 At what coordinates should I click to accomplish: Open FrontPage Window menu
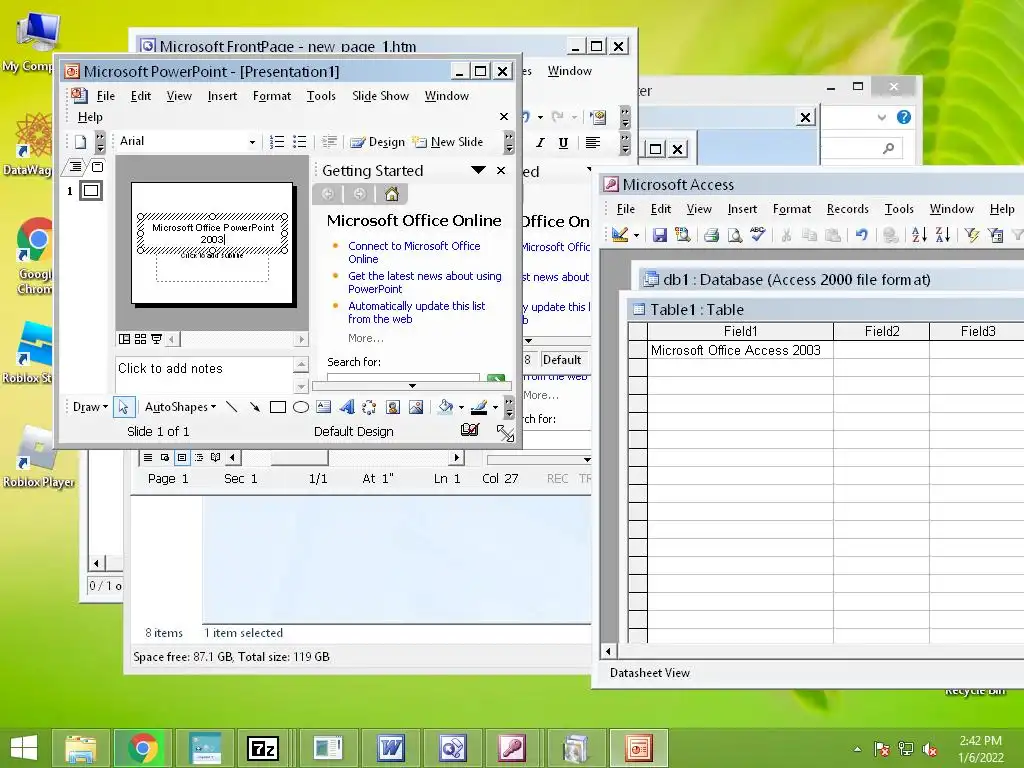click(x=569, y=71)
